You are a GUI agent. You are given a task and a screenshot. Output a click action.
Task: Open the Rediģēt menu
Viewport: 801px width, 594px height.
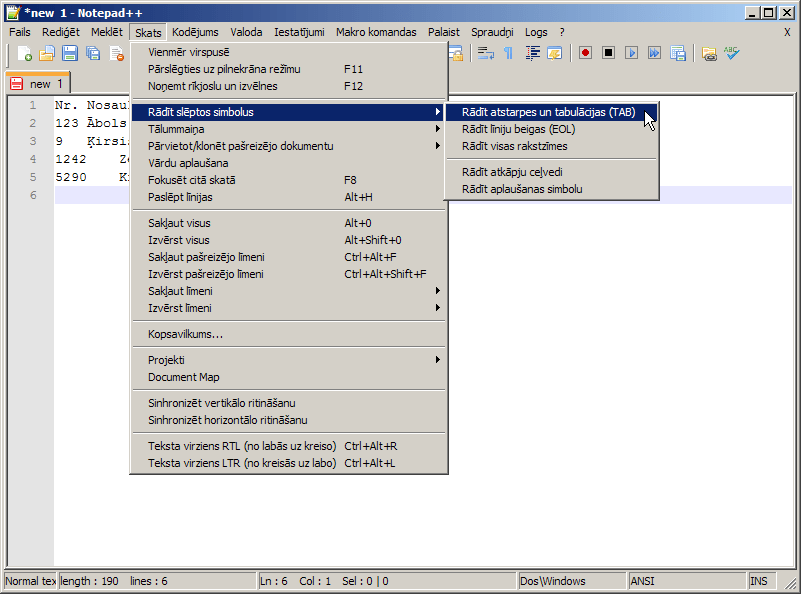[x=61, y=32]
